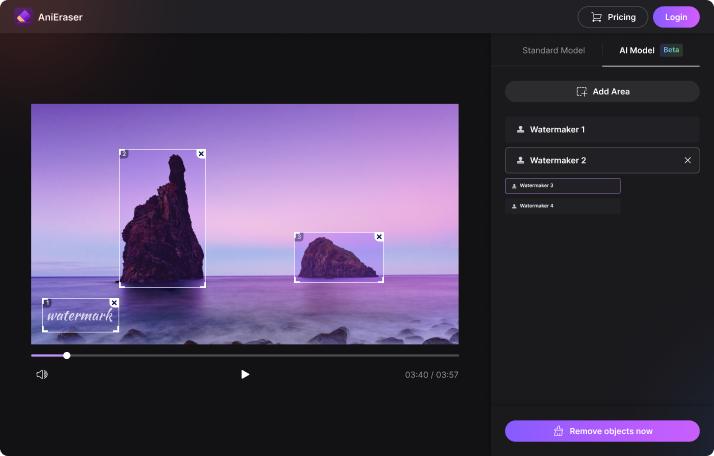This screenshot has width=714, height=456.
Task: Click the stamp icon beside Watermaker 2
Action: click(x=520, y=160)
